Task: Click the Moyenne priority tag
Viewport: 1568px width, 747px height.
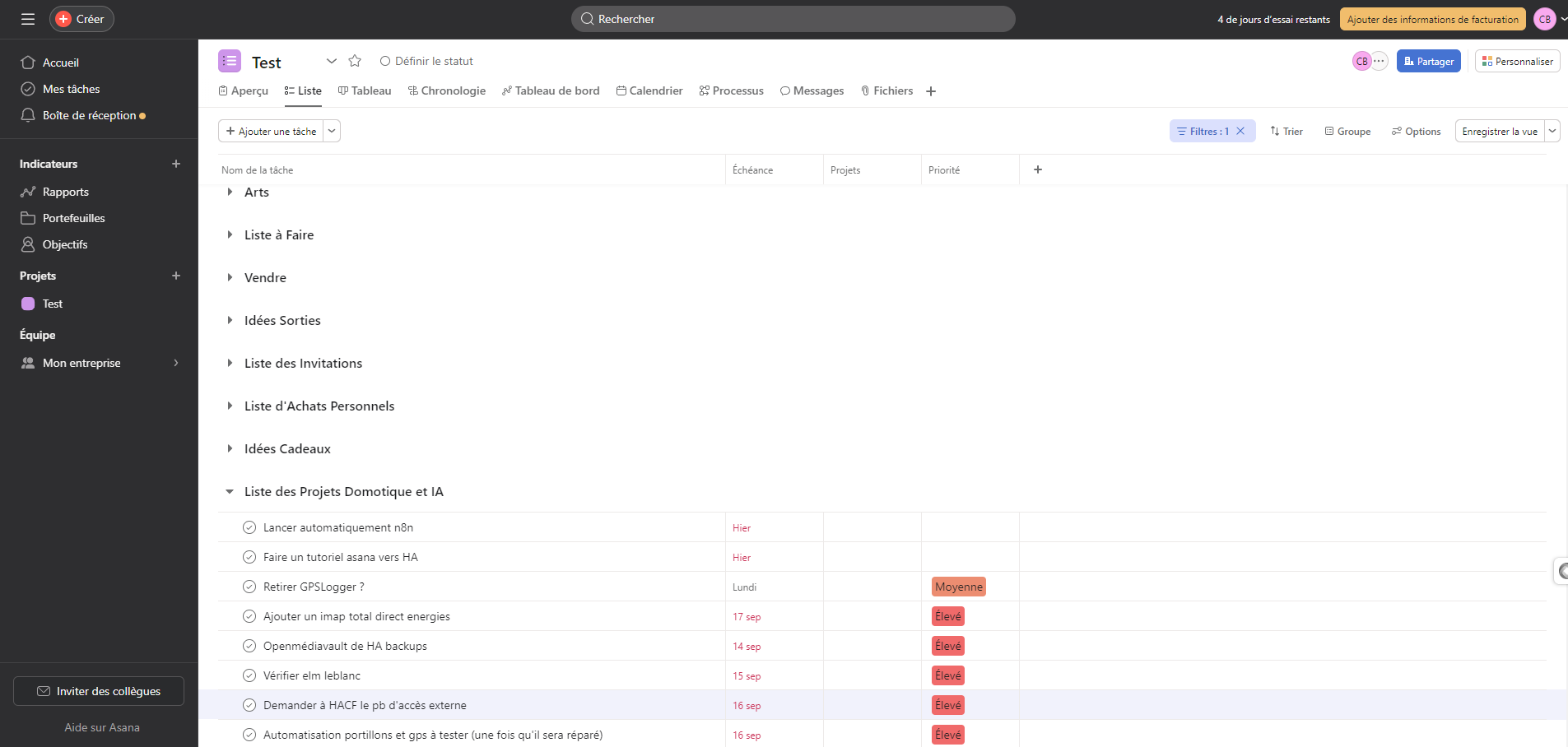Action: tap(958, 587)
